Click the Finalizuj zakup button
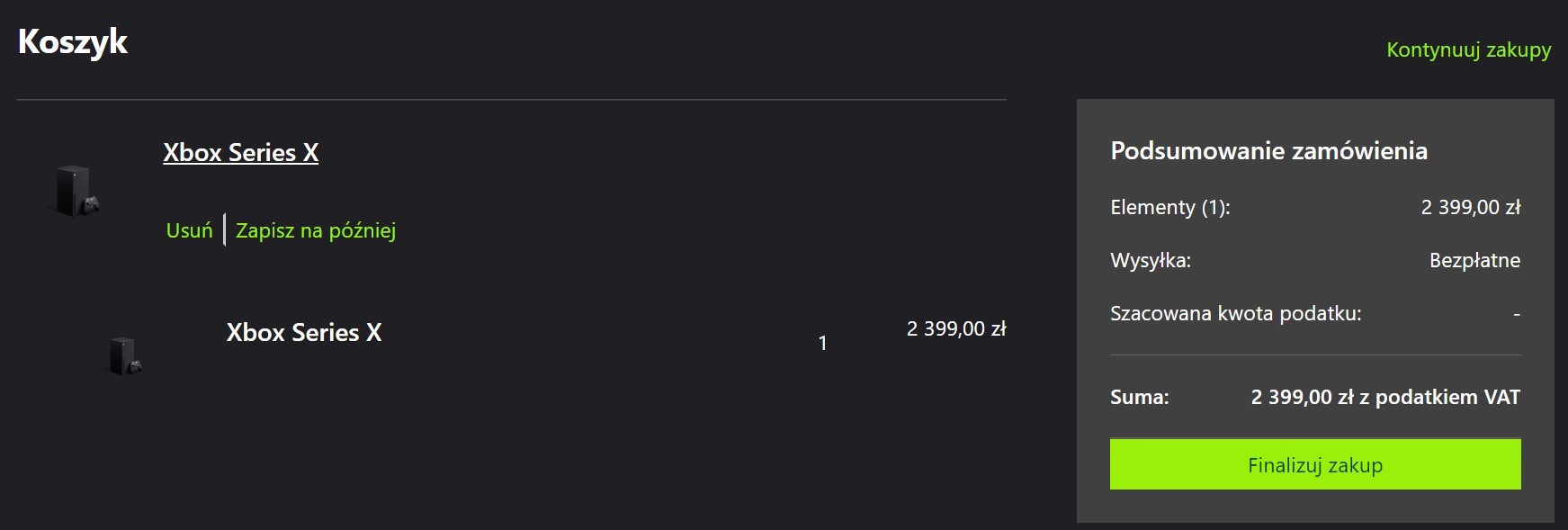The height and width of the screenshot is (530, 1568). pos(1315,464)
